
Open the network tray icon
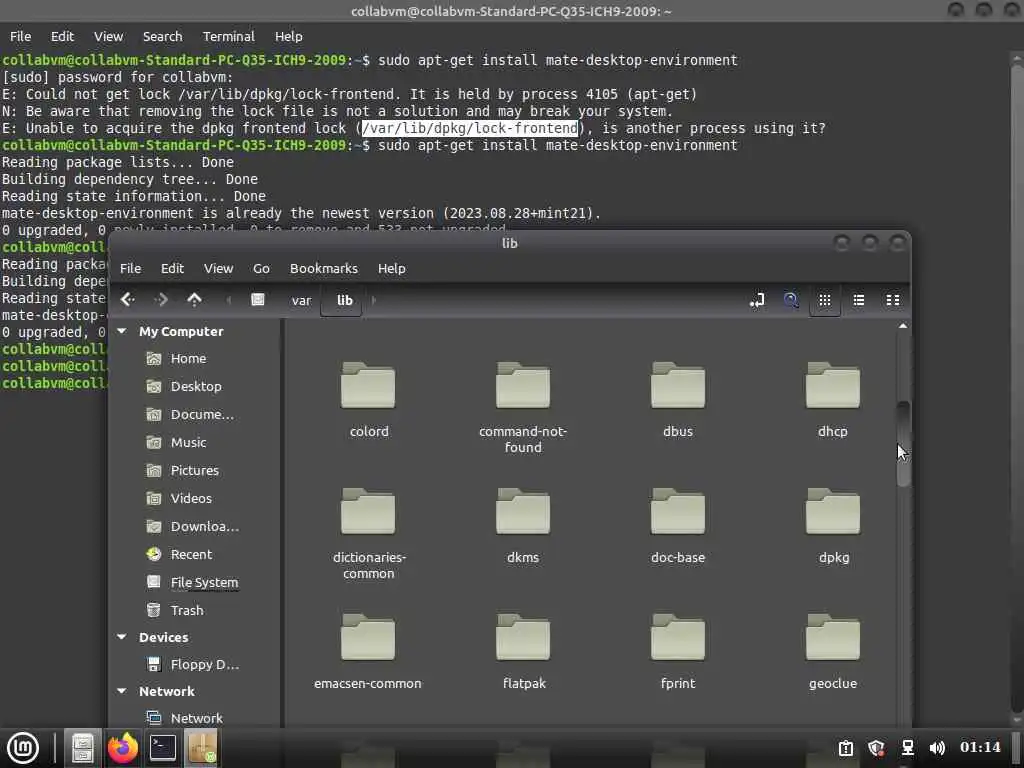pyautogui.click(x=908, y=748)
